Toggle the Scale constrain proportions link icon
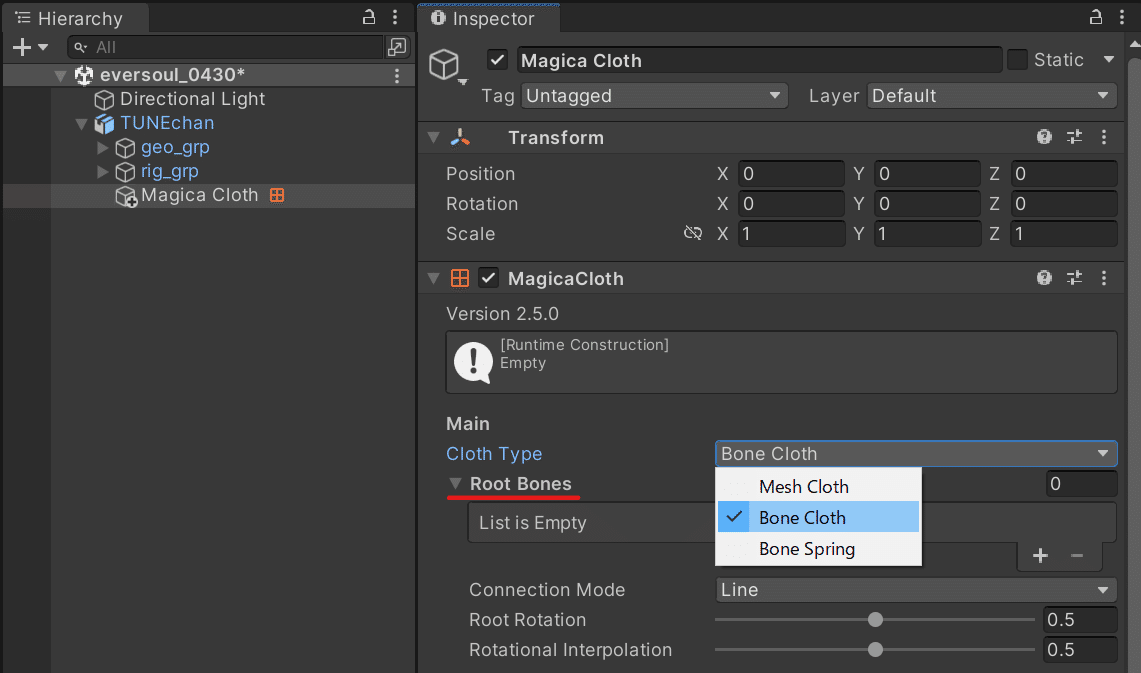 (x=693, y=234)
